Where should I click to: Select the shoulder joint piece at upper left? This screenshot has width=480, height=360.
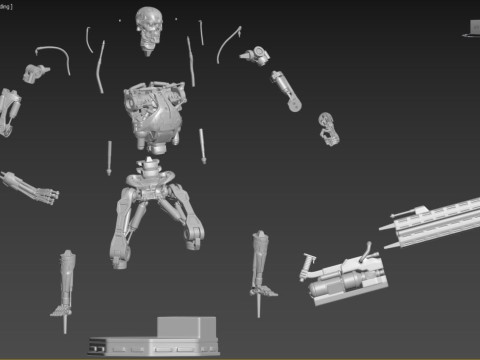pyautogui.click(x=35, y=73)
